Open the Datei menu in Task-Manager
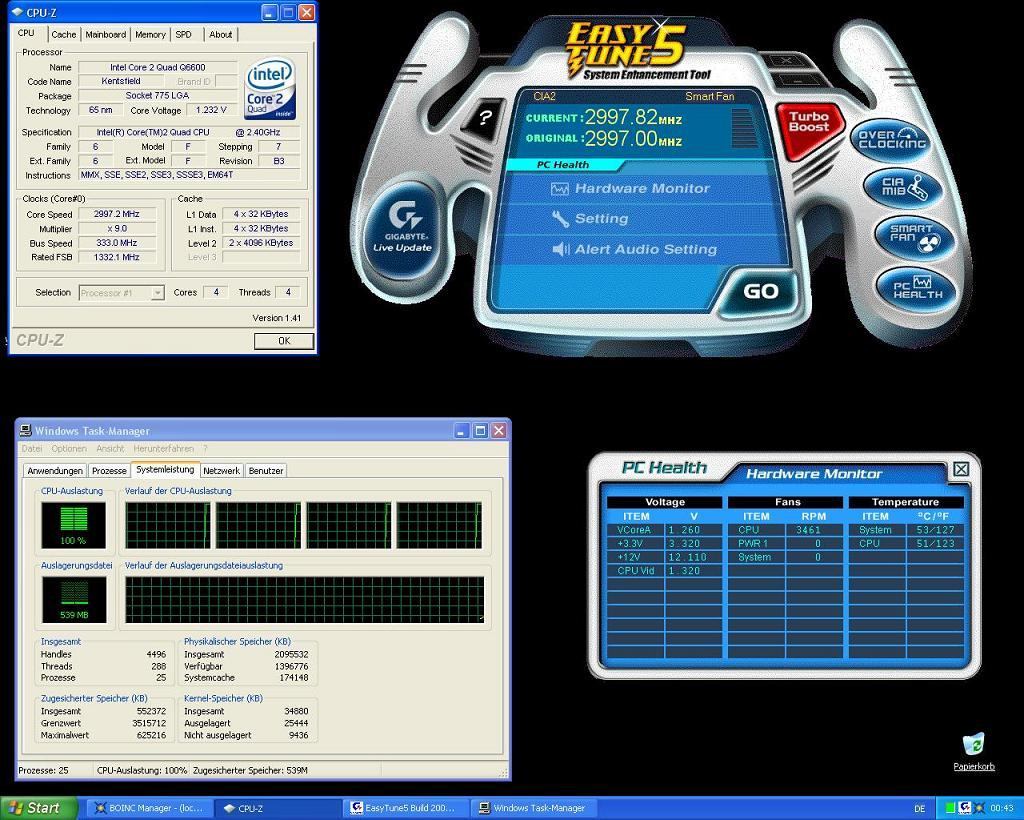The width and height of the screenshot is (1024, 820). pyautogui.click(x=31, y=449)
